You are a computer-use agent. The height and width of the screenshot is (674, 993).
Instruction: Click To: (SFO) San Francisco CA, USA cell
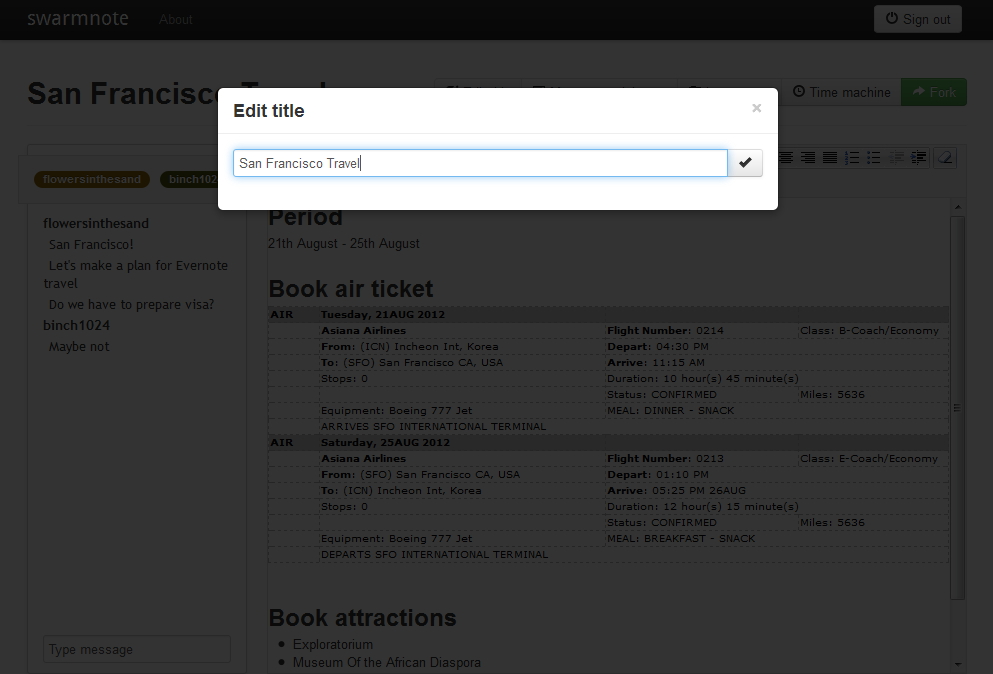462,363
